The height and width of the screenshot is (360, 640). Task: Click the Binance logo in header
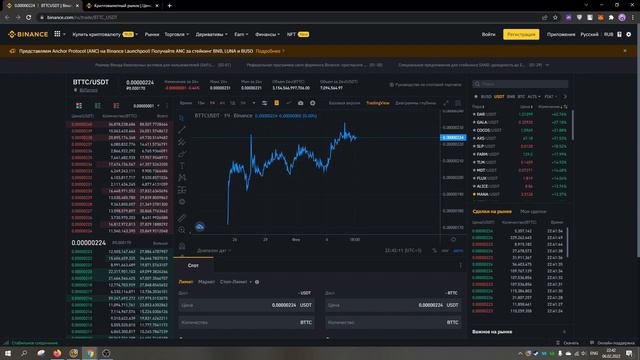click(28, 34)
